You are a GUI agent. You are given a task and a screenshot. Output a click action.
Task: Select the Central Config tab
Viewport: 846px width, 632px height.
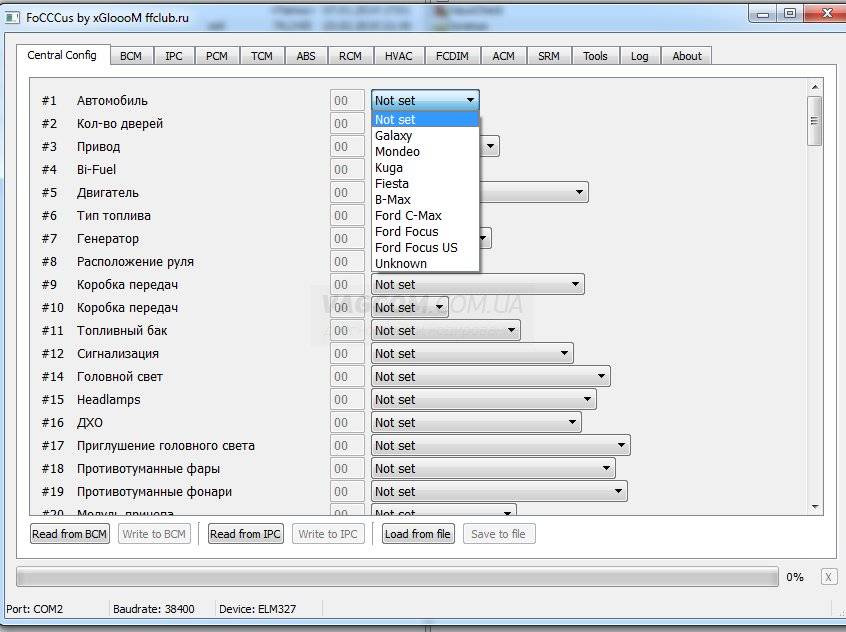pyautogui.click(x=62, y=55)
